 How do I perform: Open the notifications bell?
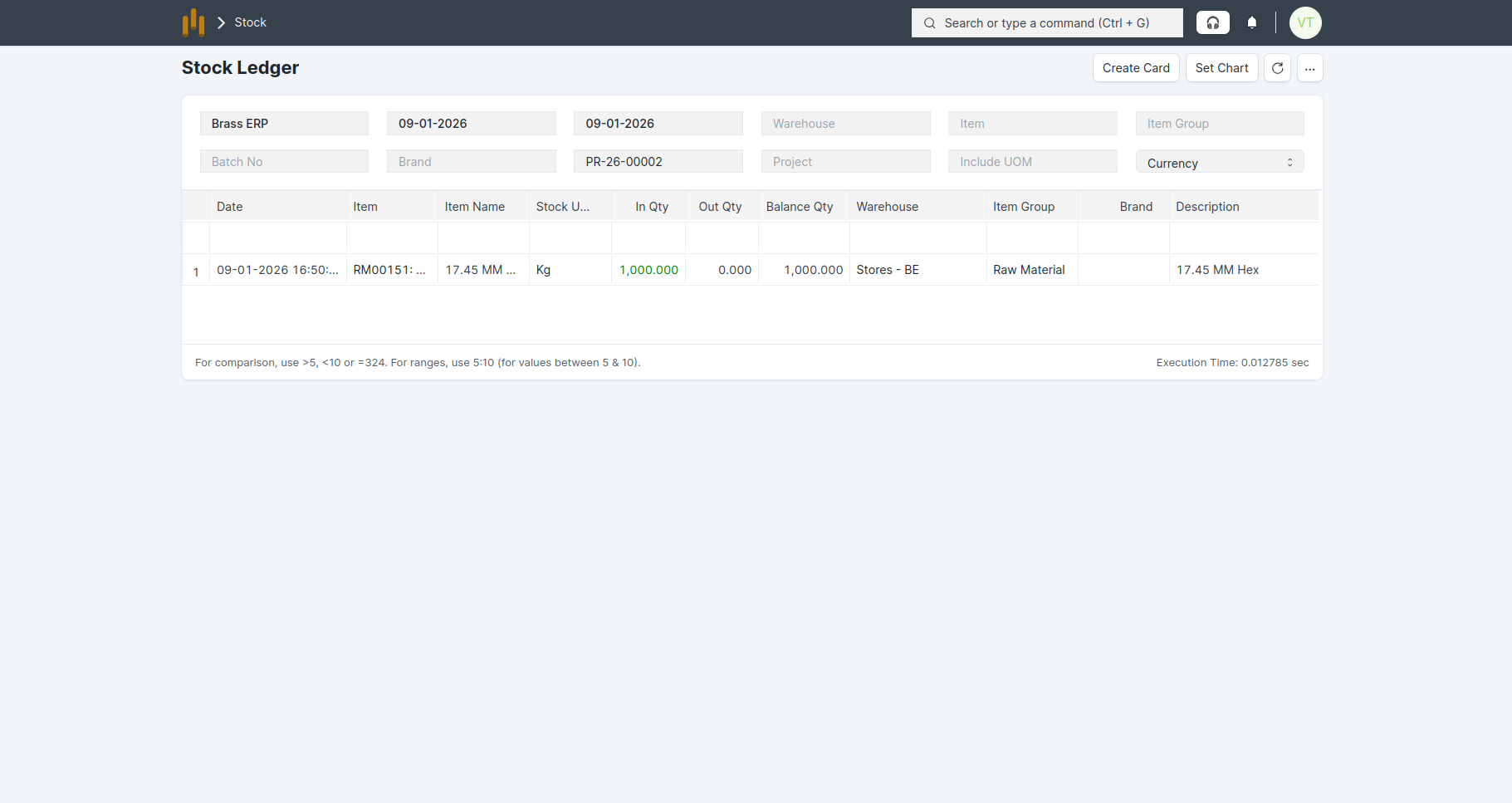(x=1252, y=22)
